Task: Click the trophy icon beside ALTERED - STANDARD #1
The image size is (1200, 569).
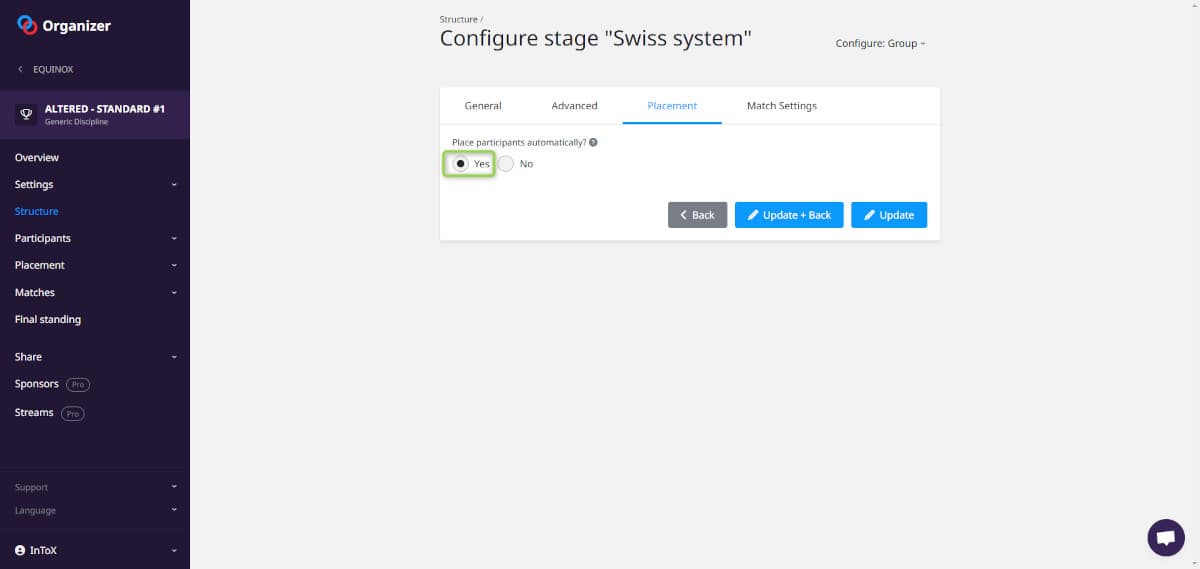Action: coord(27,114)
